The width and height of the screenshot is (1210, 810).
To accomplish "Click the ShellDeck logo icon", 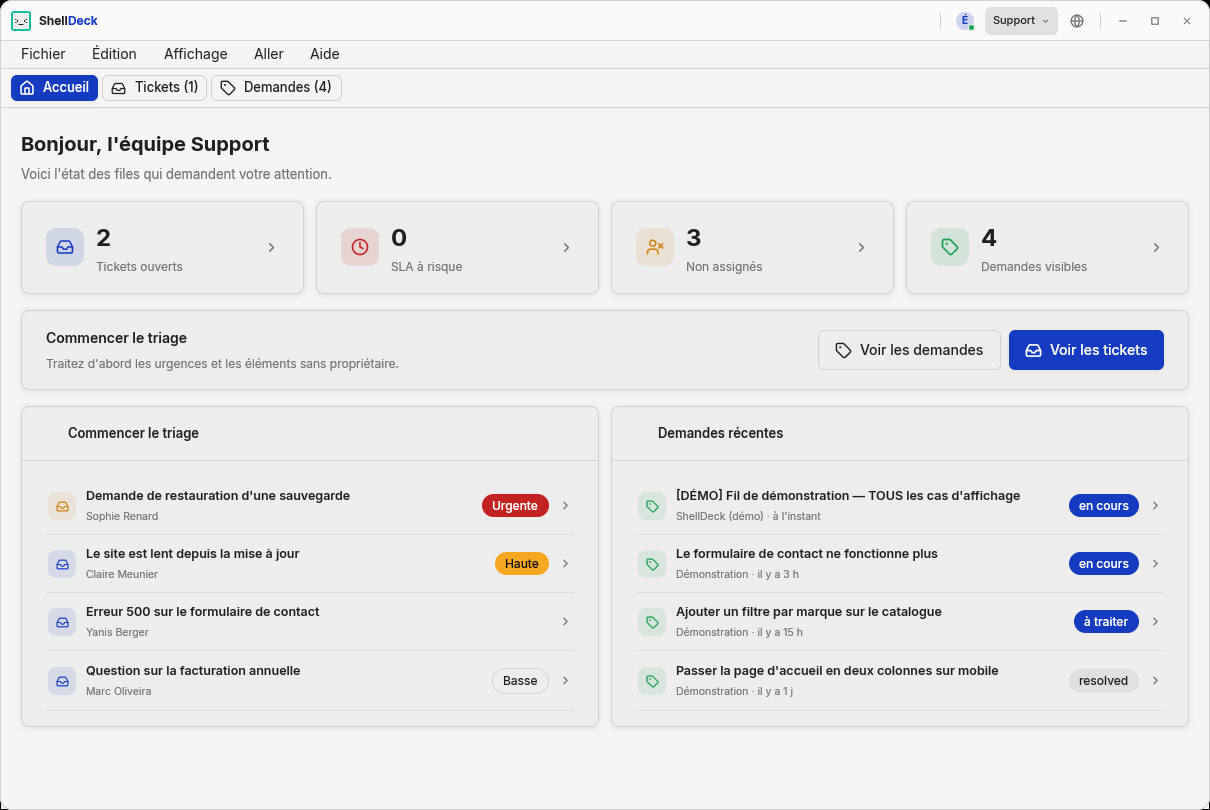I will [21, 20].
